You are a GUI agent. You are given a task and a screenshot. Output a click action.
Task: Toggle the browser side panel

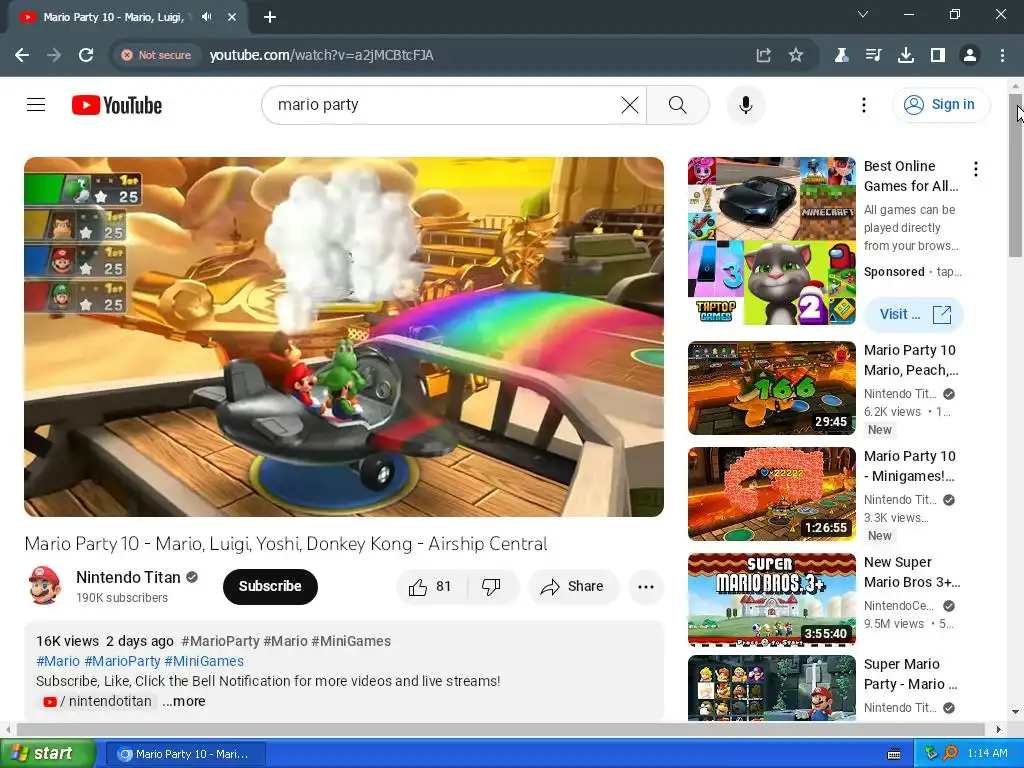tap(938, 56)
